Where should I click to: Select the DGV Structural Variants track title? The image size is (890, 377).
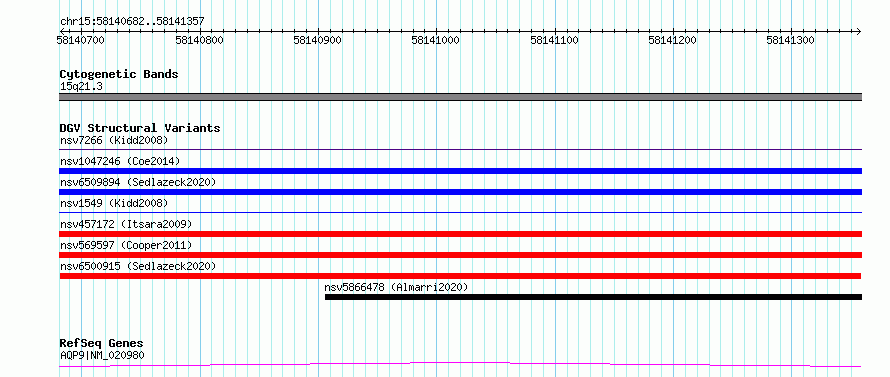pos(140,128)
